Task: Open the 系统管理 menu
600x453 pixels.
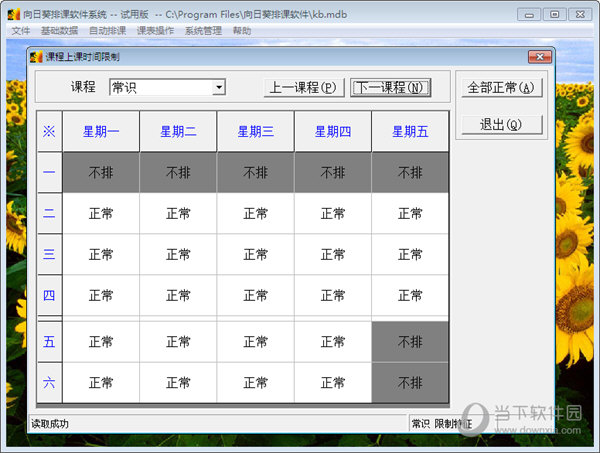Action: [203, 31]
